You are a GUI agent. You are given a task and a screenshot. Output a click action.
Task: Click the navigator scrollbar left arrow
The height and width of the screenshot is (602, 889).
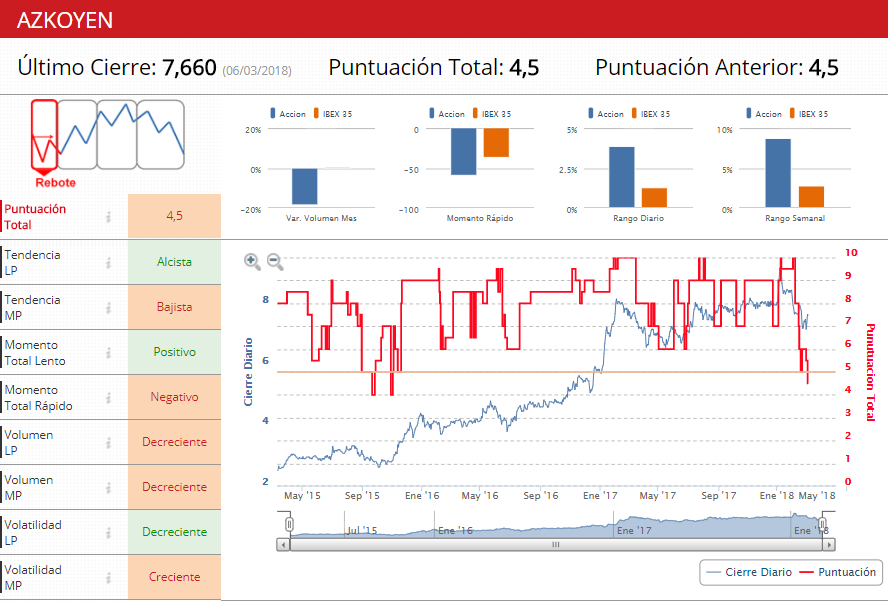point(283,545)
